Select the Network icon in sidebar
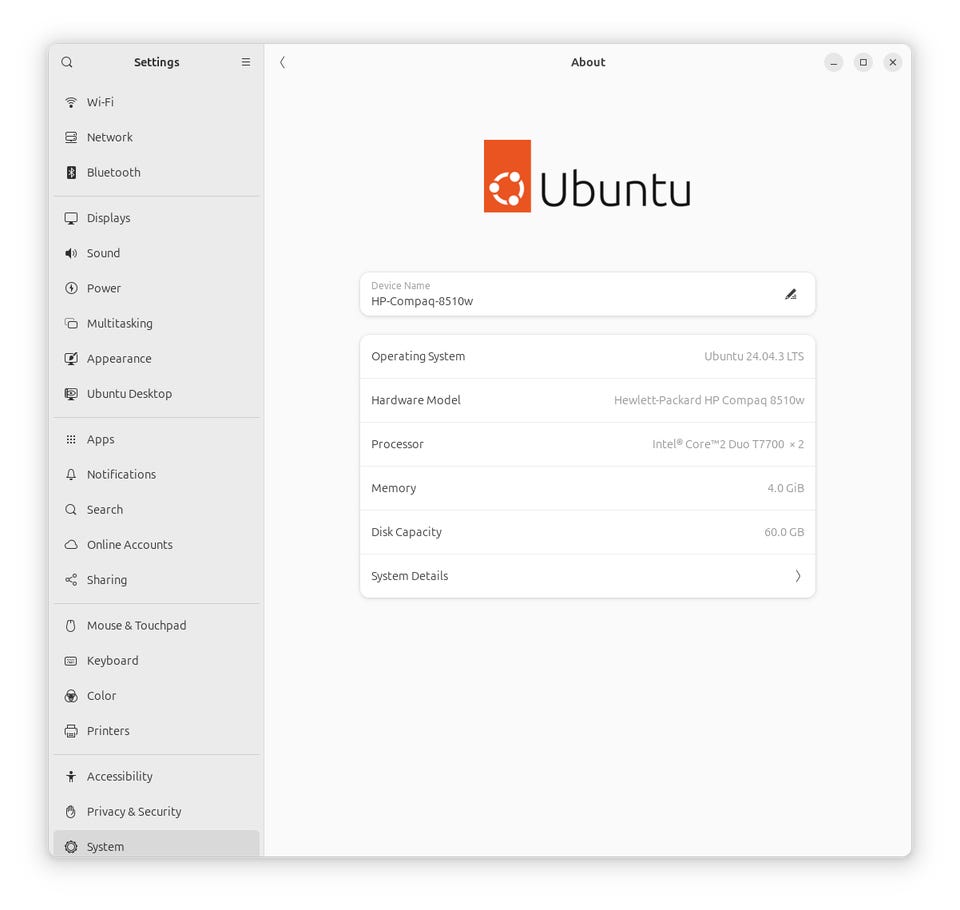The image size is (960, 910). tap(71, 137)
